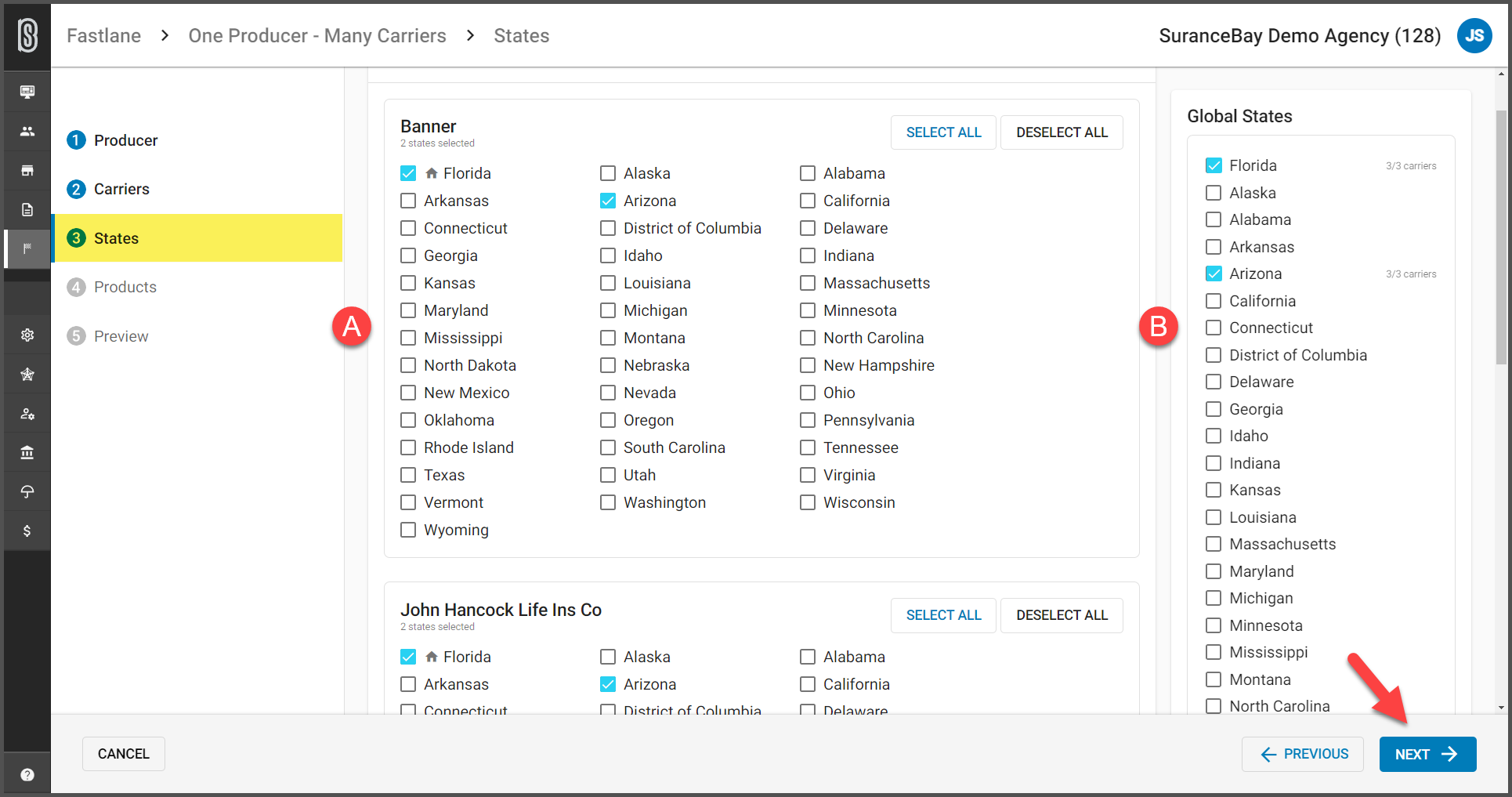
Task: Open the document sidebar icon
Action: click(27, 209)
